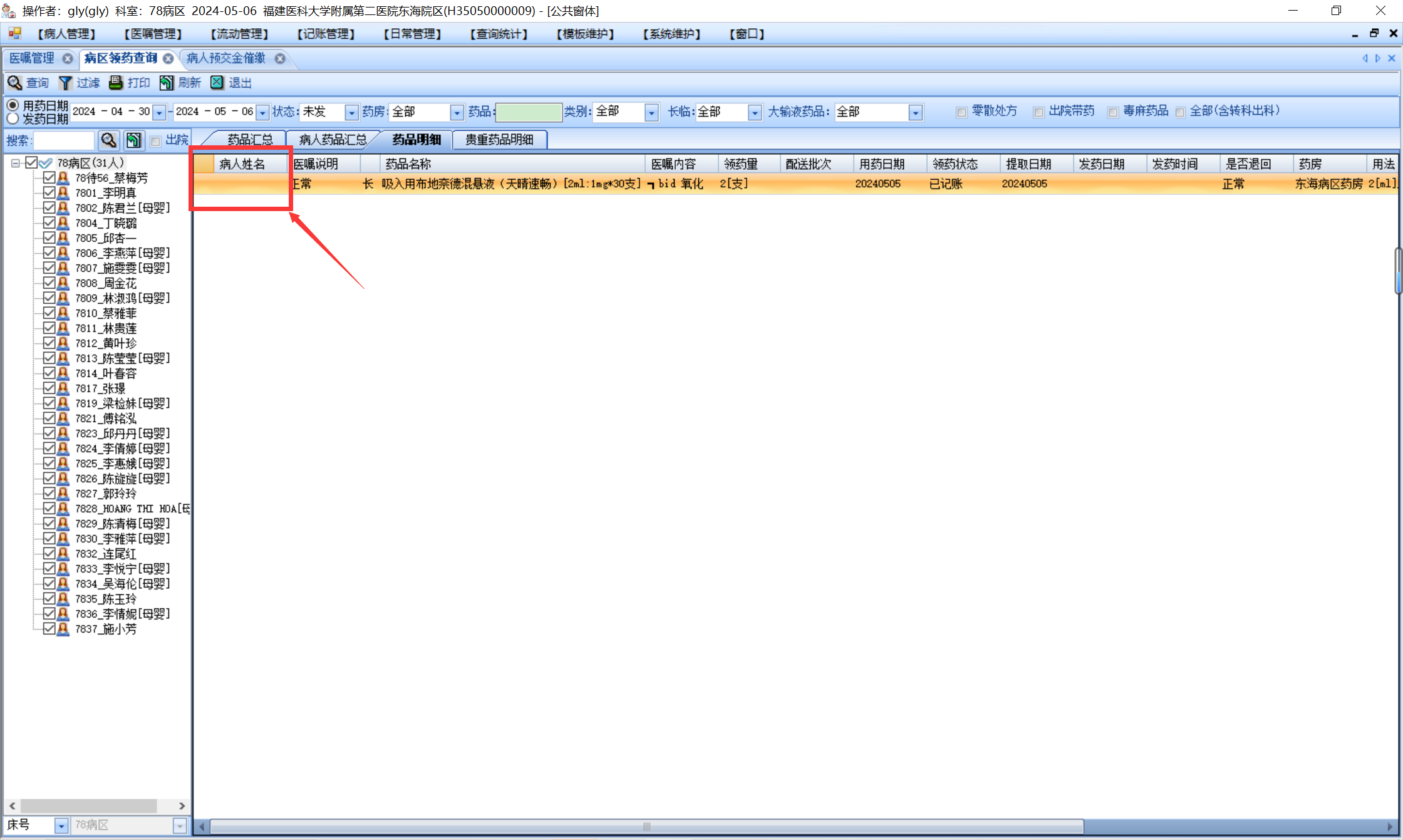Click the 病人姓名 column header
The height and width of the screenshot is (840, 1403).
[x=242, y=164]
